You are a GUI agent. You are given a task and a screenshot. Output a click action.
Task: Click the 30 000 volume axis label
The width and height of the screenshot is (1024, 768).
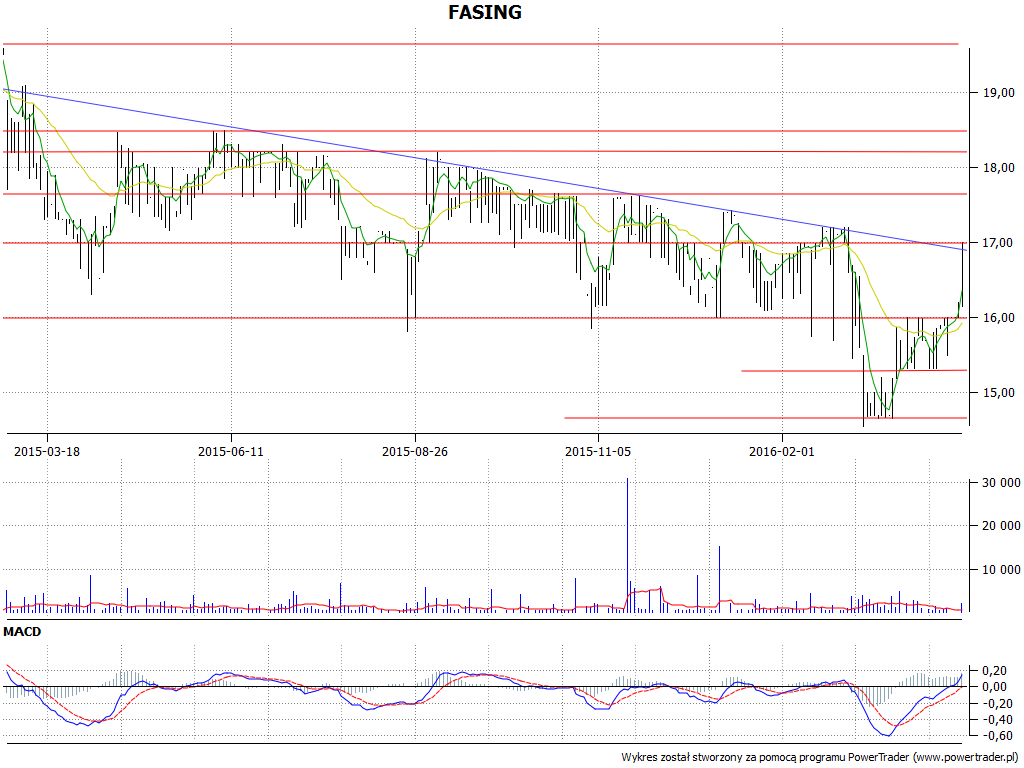[x=1001, y=483]
